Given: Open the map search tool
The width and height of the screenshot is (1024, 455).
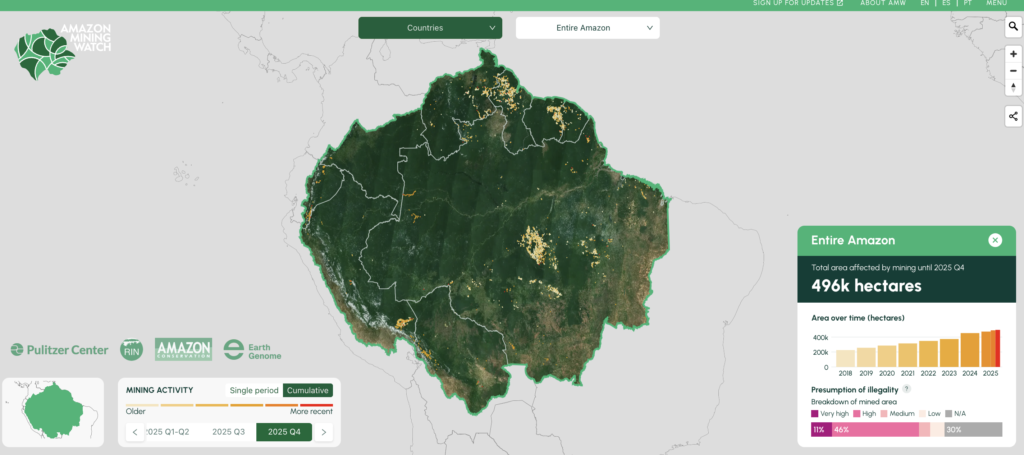Looking at the screenshot, I should pyautogui.click(x=1013, y=27).
